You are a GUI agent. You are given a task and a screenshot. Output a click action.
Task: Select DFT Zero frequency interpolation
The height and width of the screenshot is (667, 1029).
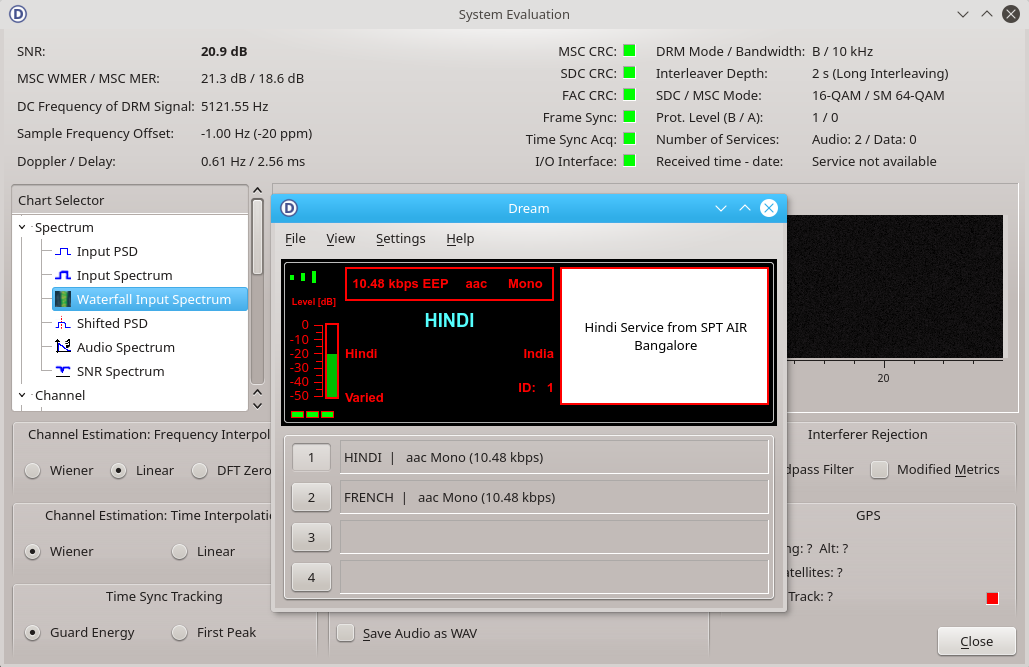point(200,471)
